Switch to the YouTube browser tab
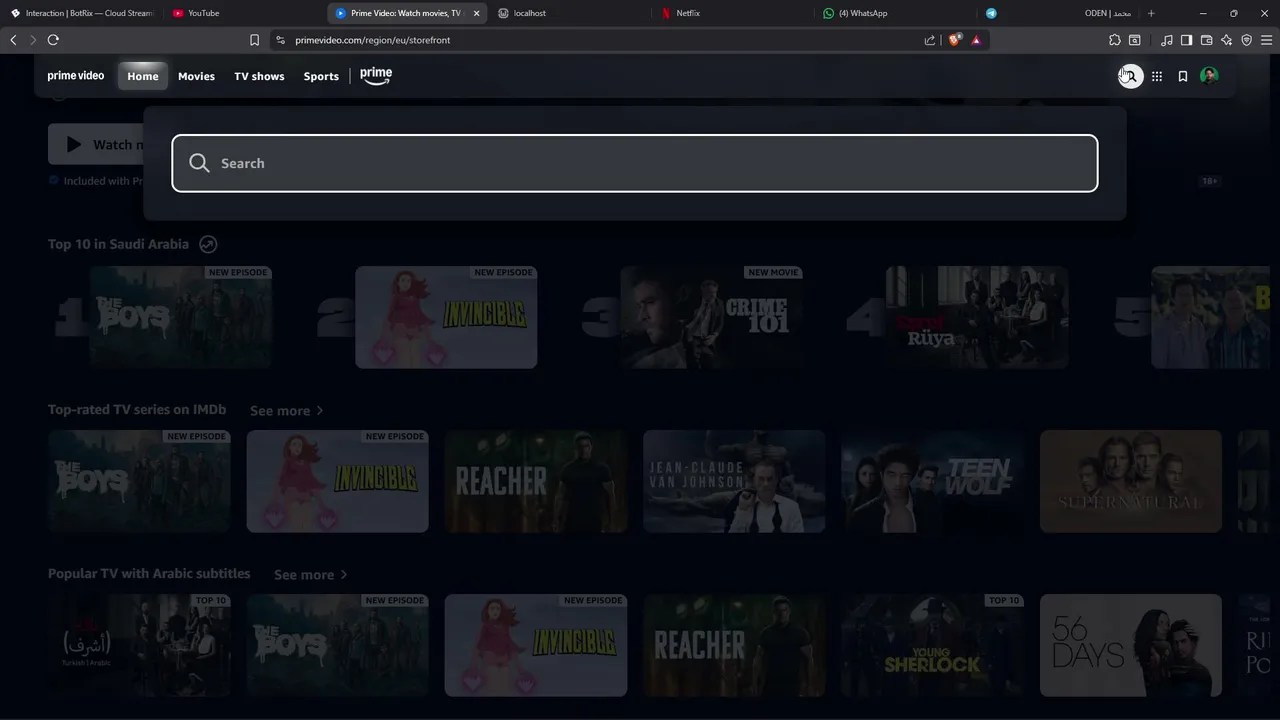Image resolution: width=1280 pixels, height=720 pixels. (x=241, y=13)
